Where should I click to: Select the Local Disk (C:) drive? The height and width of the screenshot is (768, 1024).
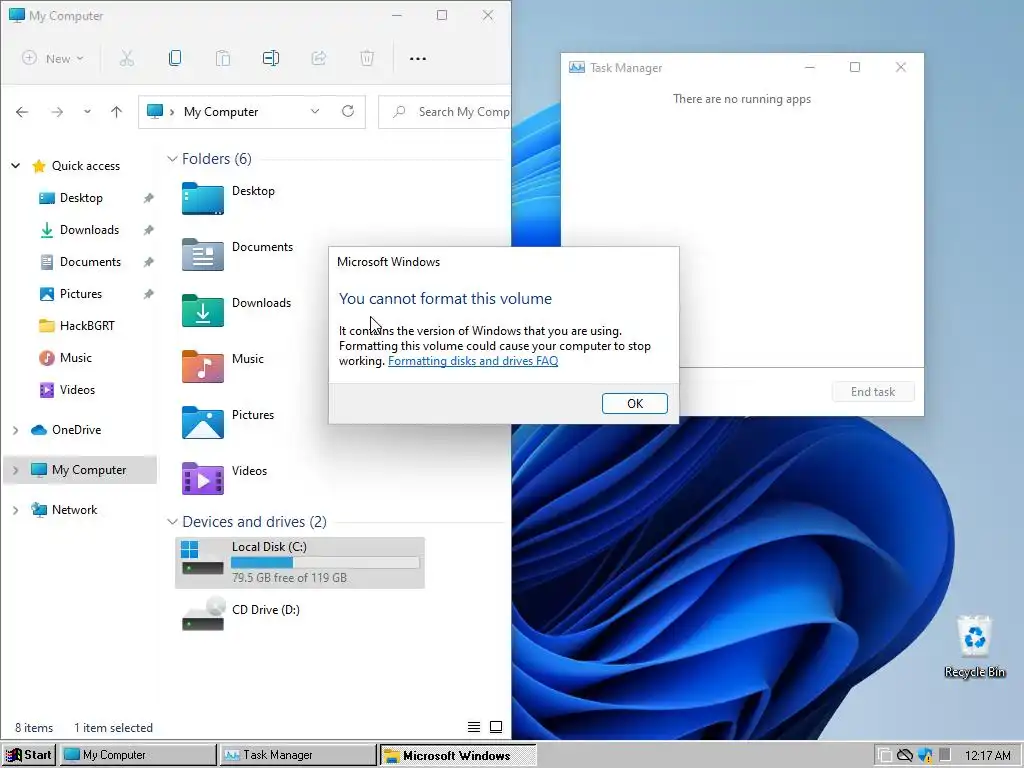300,562
